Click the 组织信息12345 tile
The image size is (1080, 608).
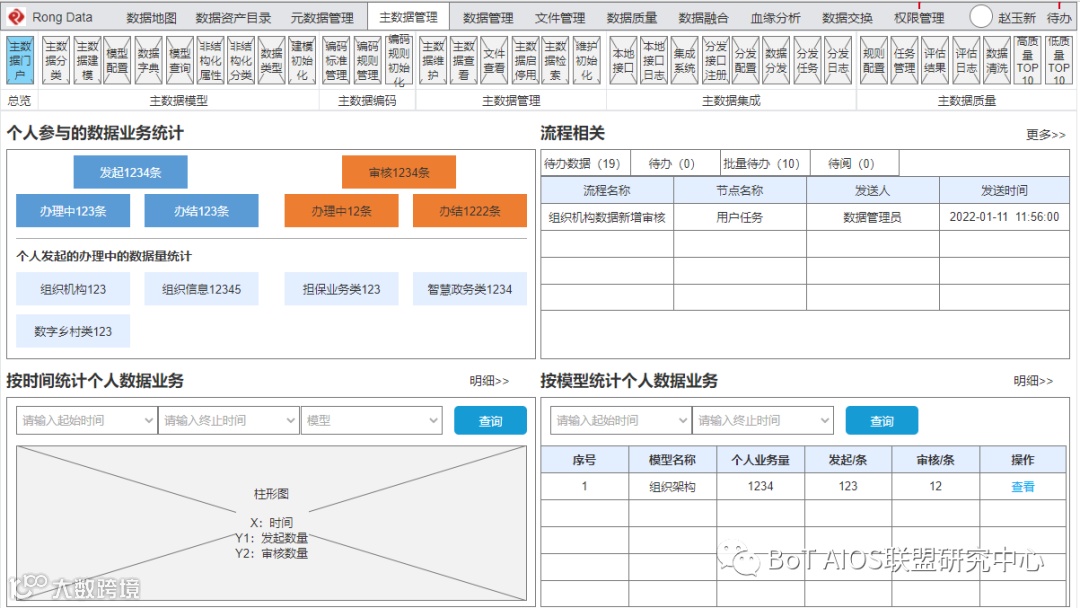click(201, 289)
